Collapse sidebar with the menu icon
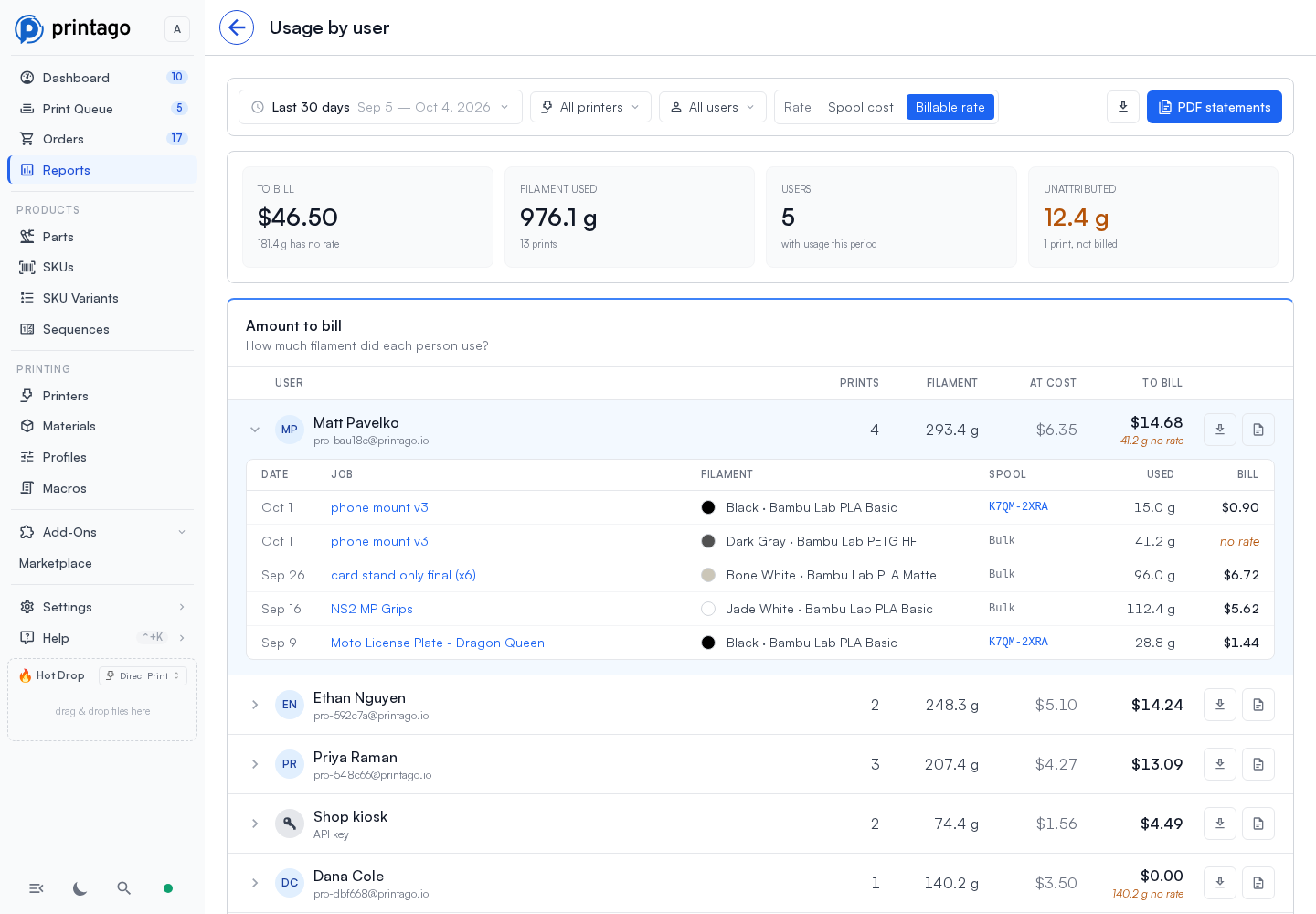Screen dimensions: 1316x914 click(x=37, y=888)
